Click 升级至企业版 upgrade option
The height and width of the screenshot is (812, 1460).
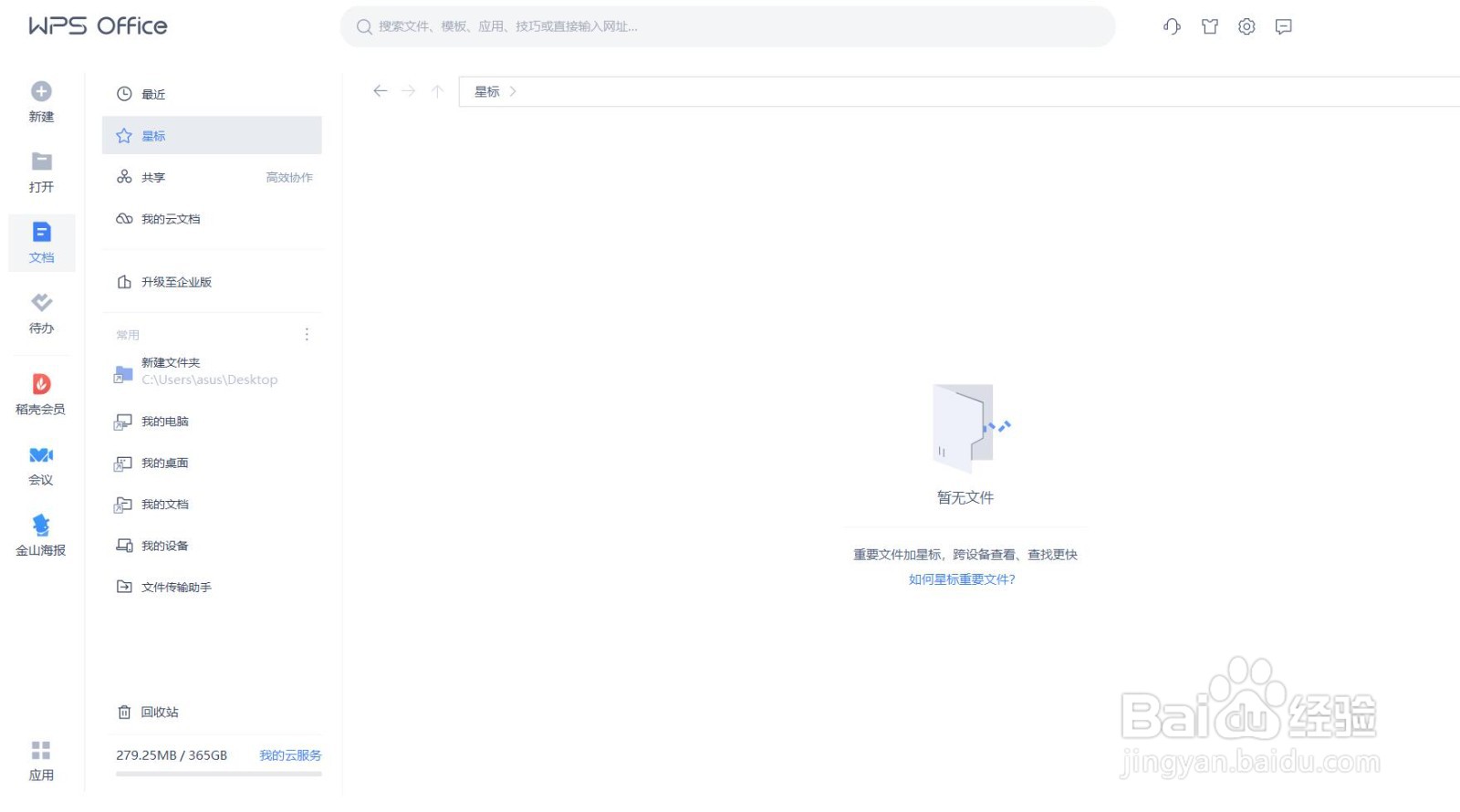pyautogui.click(x=212, y=282)
